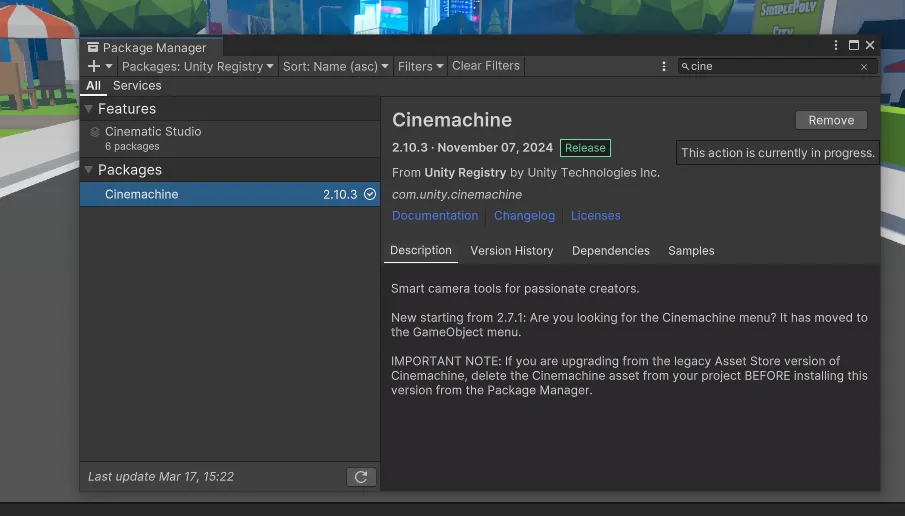Open the Filters dropdown
The width and height of the screenshot is (905, 516).
(420, 66)
